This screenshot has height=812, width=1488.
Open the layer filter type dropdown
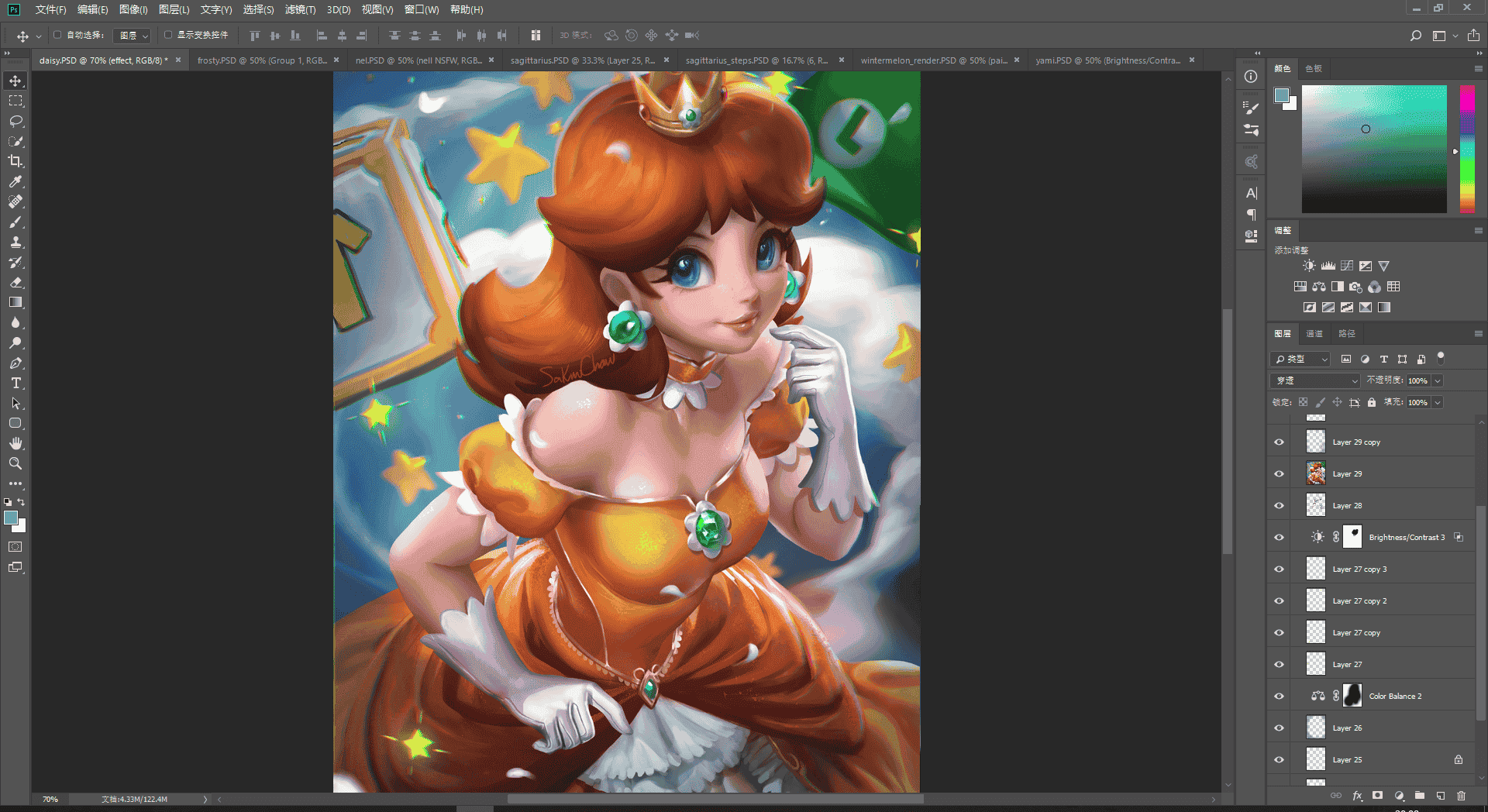click(x=1300, y=359)
